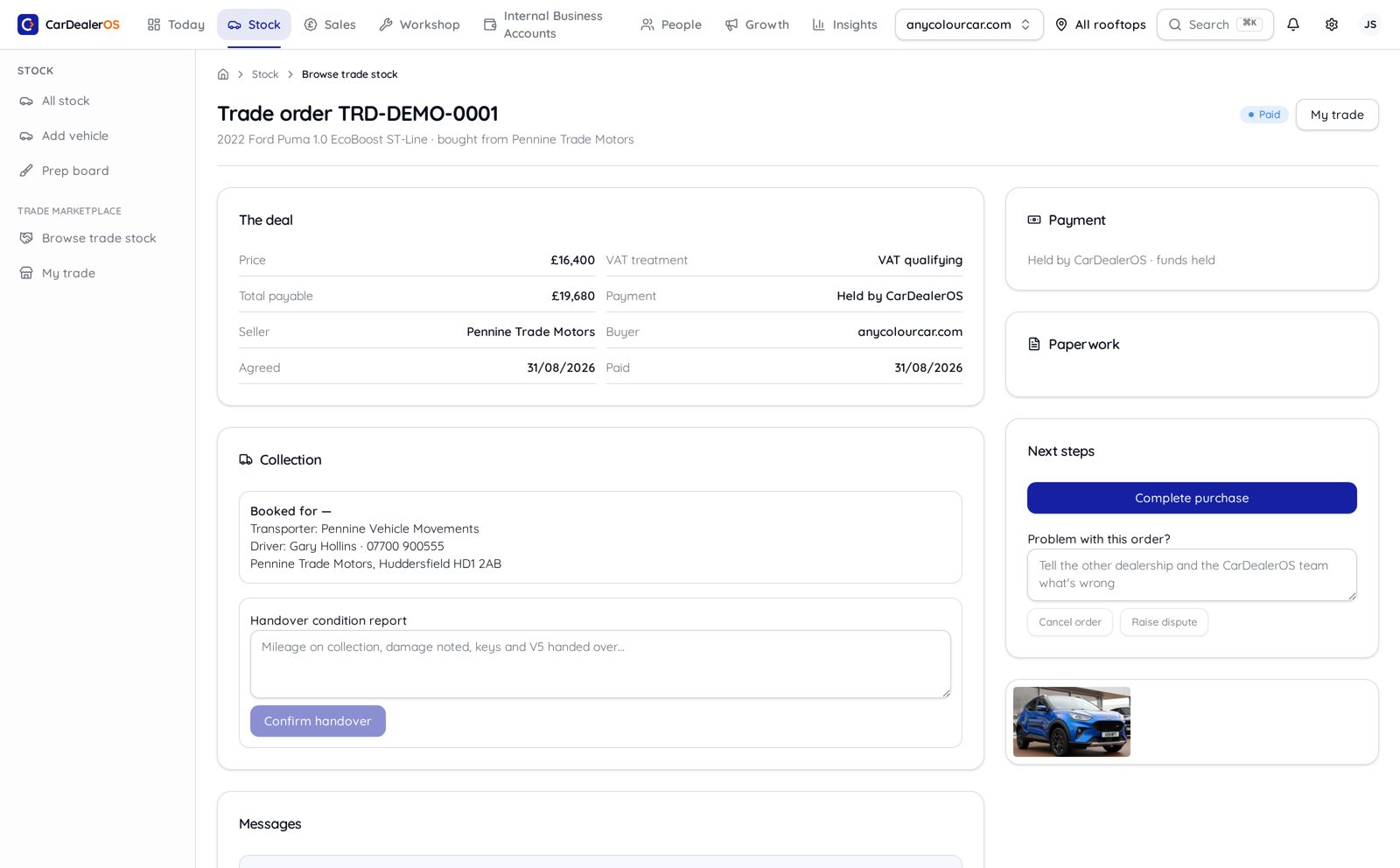Open the Insights tab
Viewport: 1400px width, 868px height.
click(x=844, y=24)
